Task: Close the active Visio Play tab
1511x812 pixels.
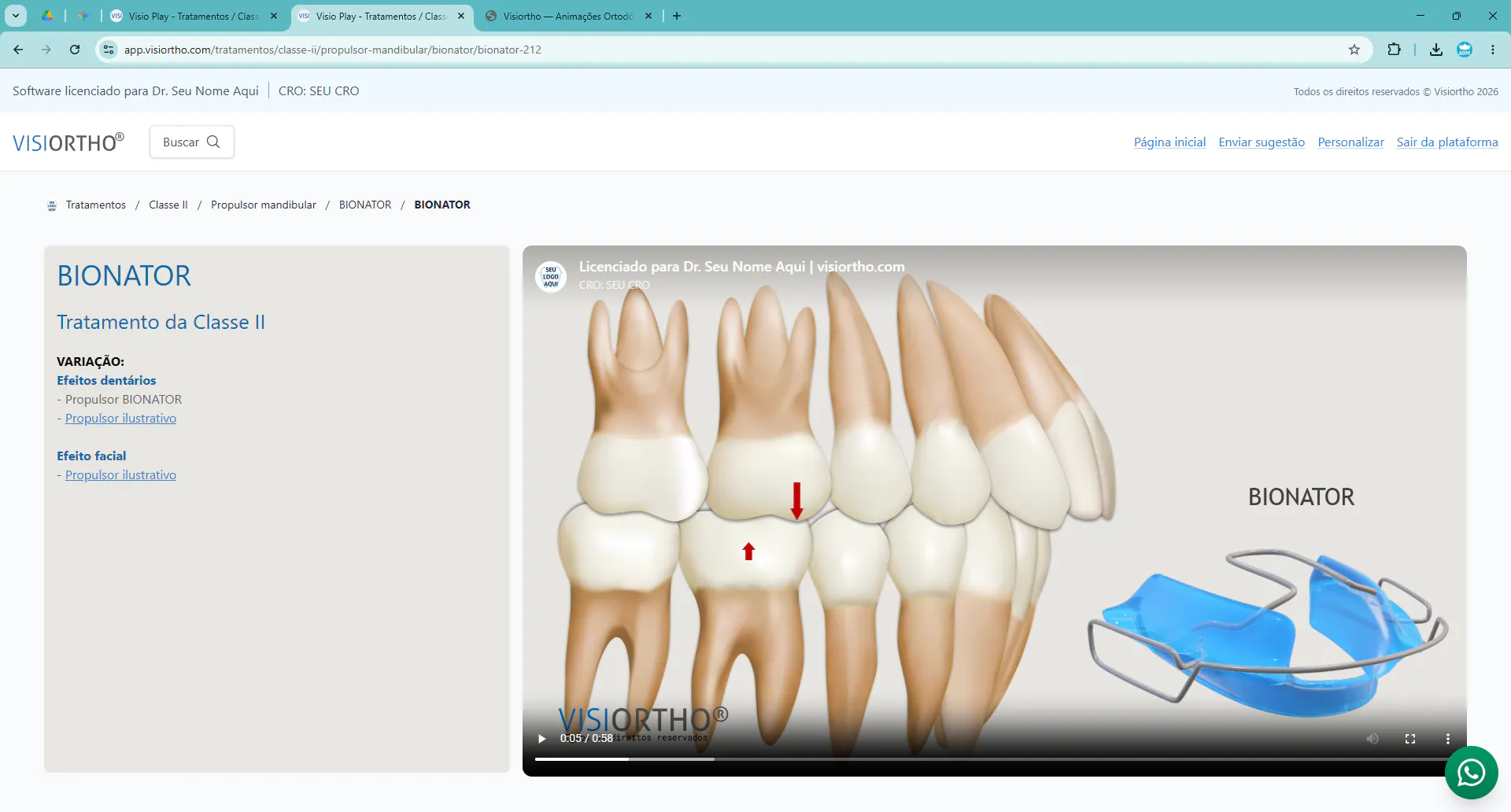Action: 461,16
